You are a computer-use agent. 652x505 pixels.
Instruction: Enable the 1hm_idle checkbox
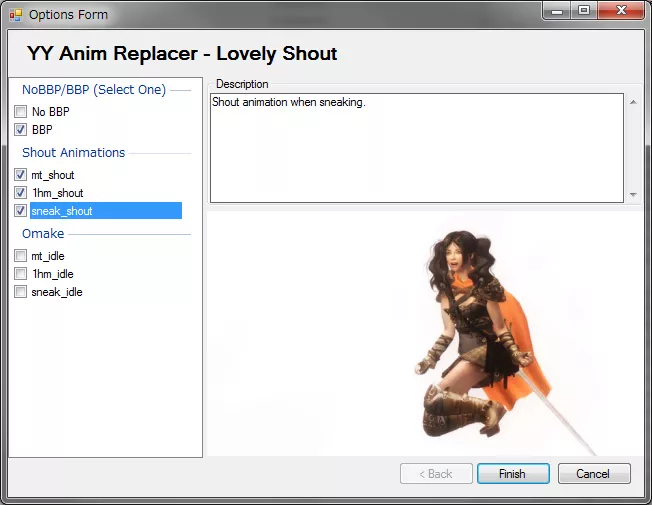tap(20, 274)
